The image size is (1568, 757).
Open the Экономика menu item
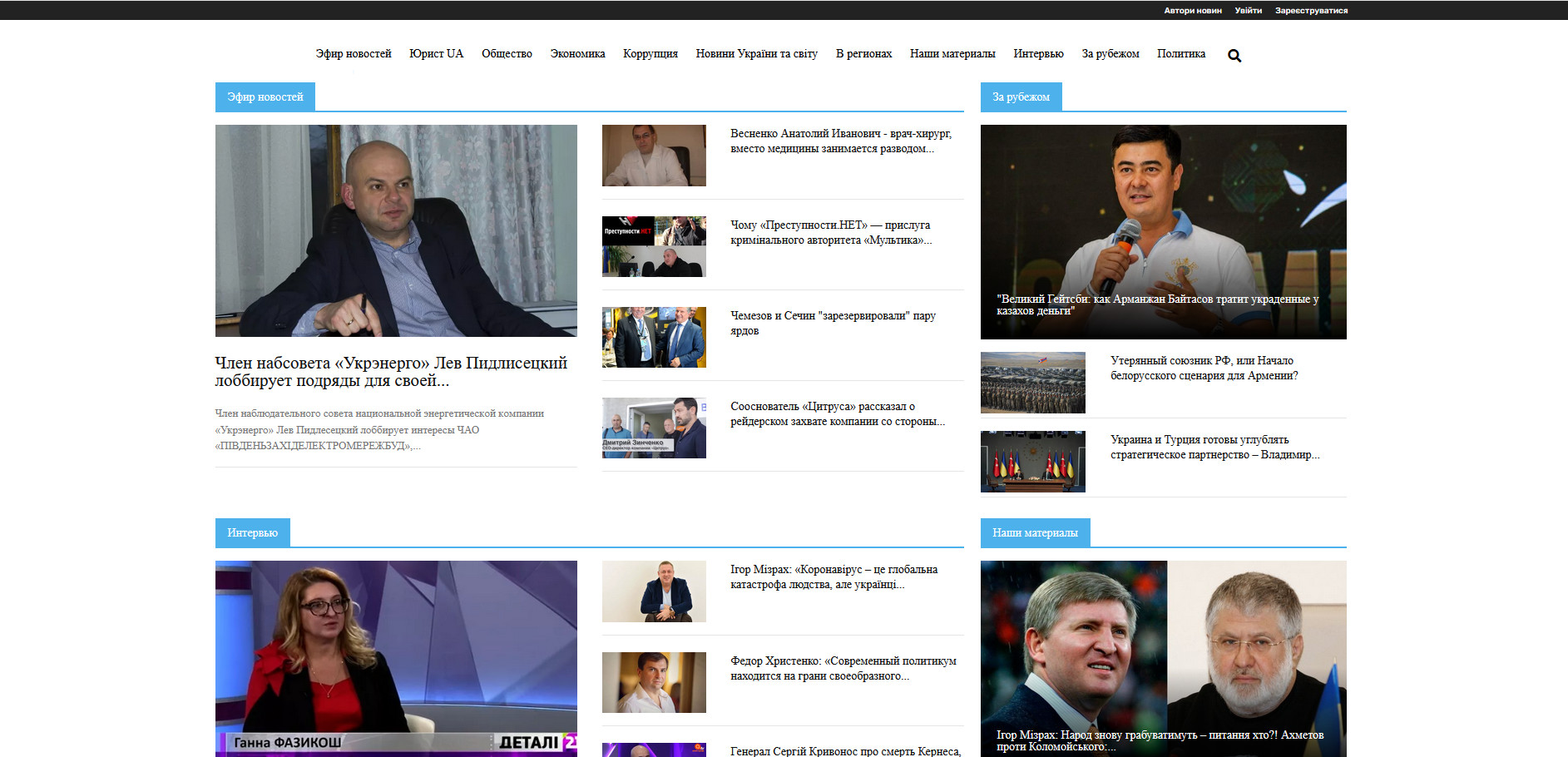coord(577,54)
